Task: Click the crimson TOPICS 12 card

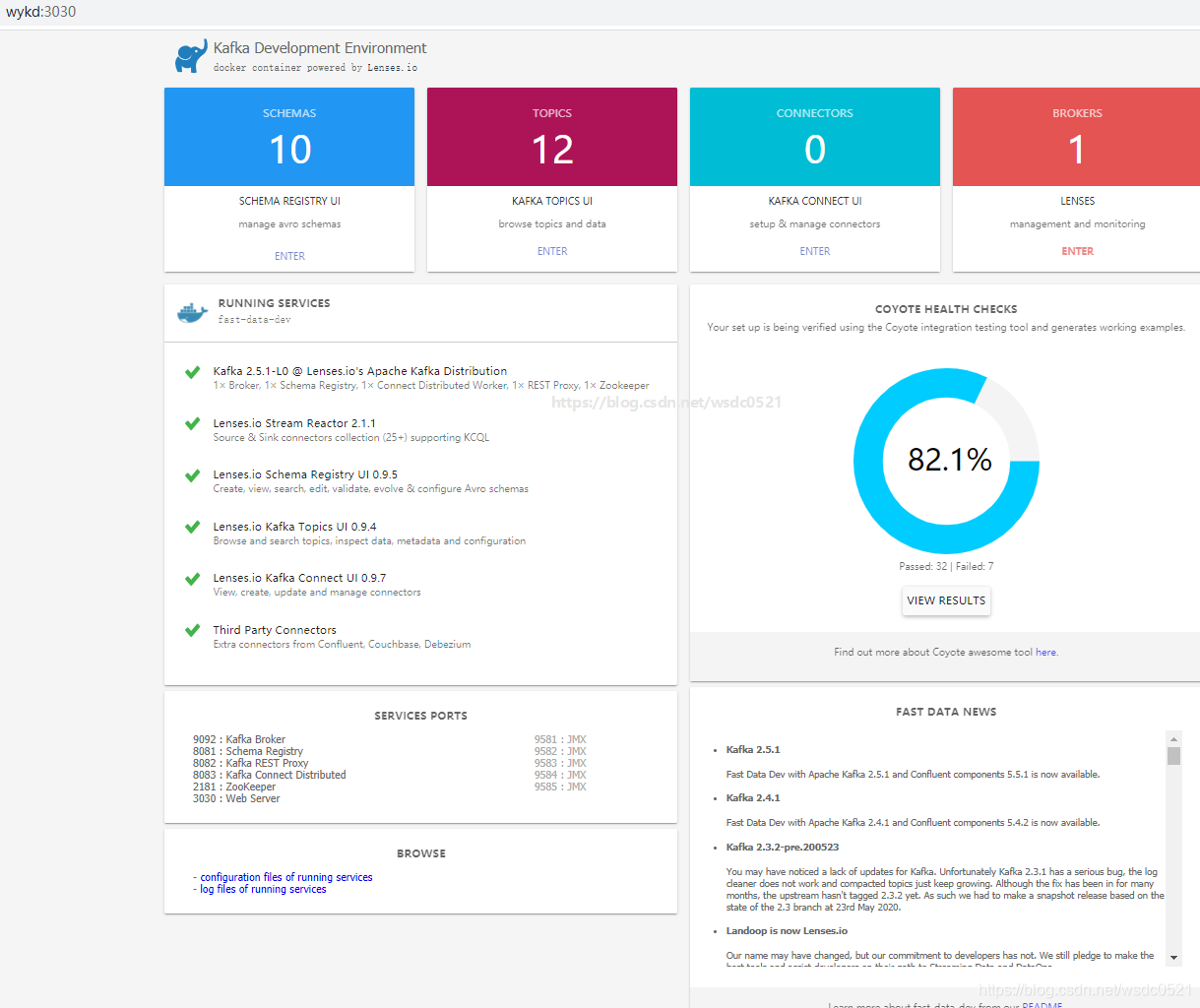Action: (x=552, y=137)
